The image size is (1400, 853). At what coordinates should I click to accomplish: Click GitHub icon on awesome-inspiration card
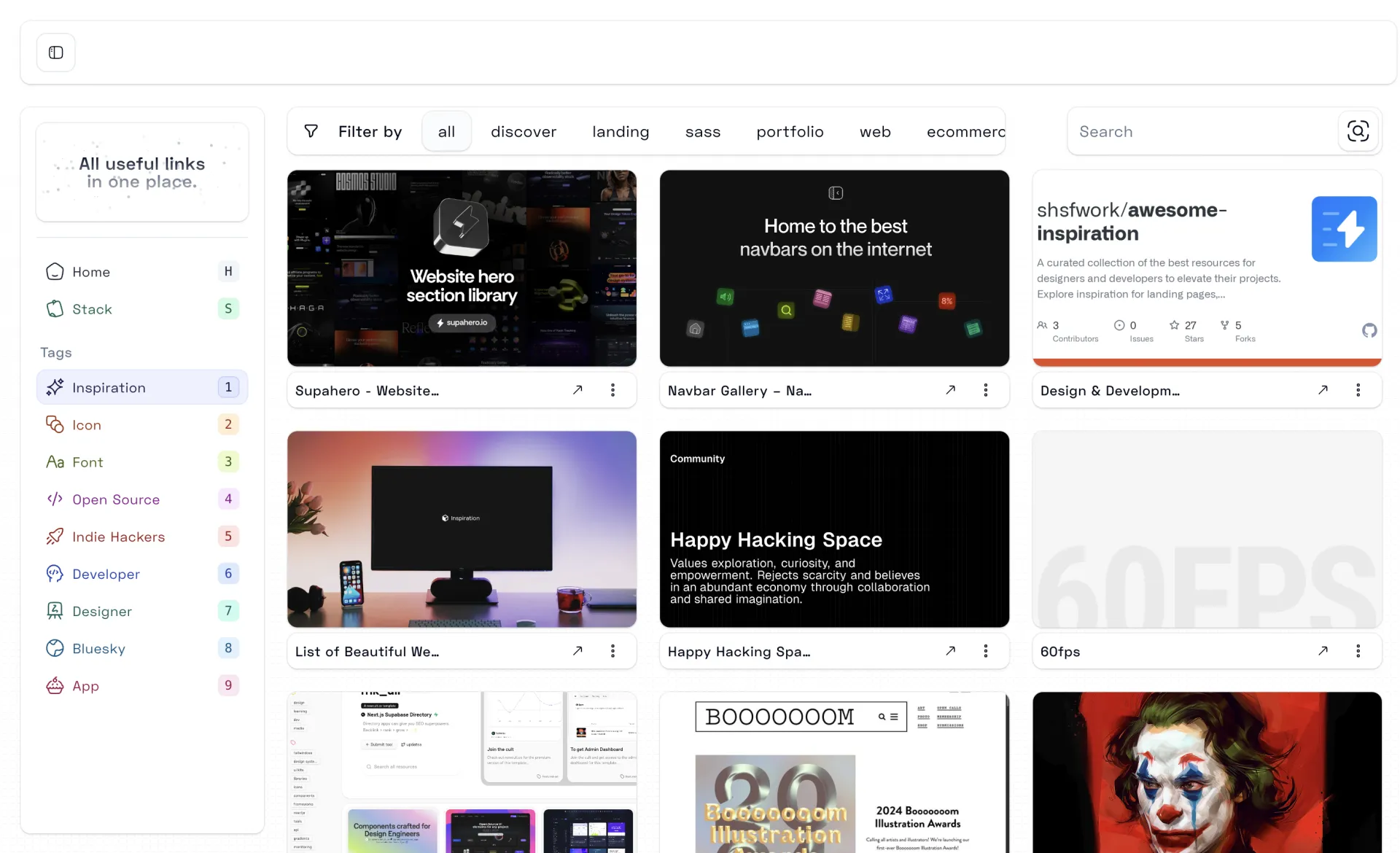1369,330
